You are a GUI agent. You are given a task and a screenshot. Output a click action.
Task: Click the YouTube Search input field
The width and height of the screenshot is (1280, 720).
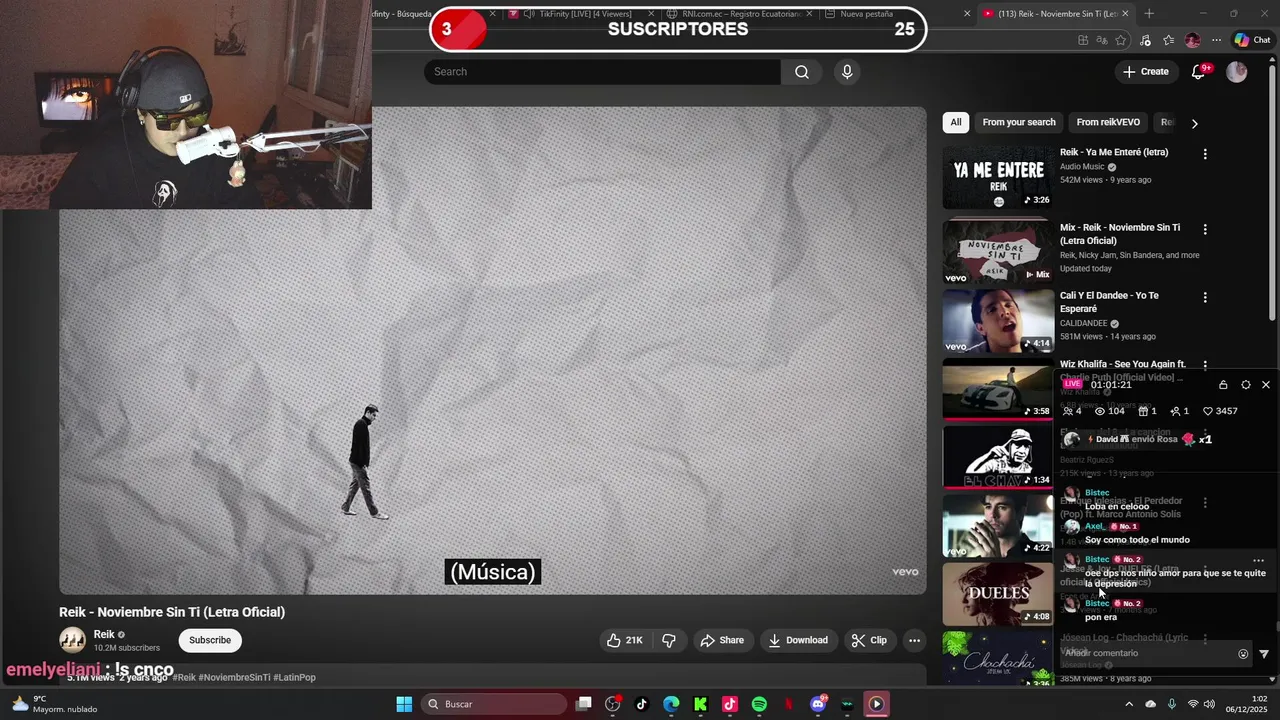[x=603, y=72]
